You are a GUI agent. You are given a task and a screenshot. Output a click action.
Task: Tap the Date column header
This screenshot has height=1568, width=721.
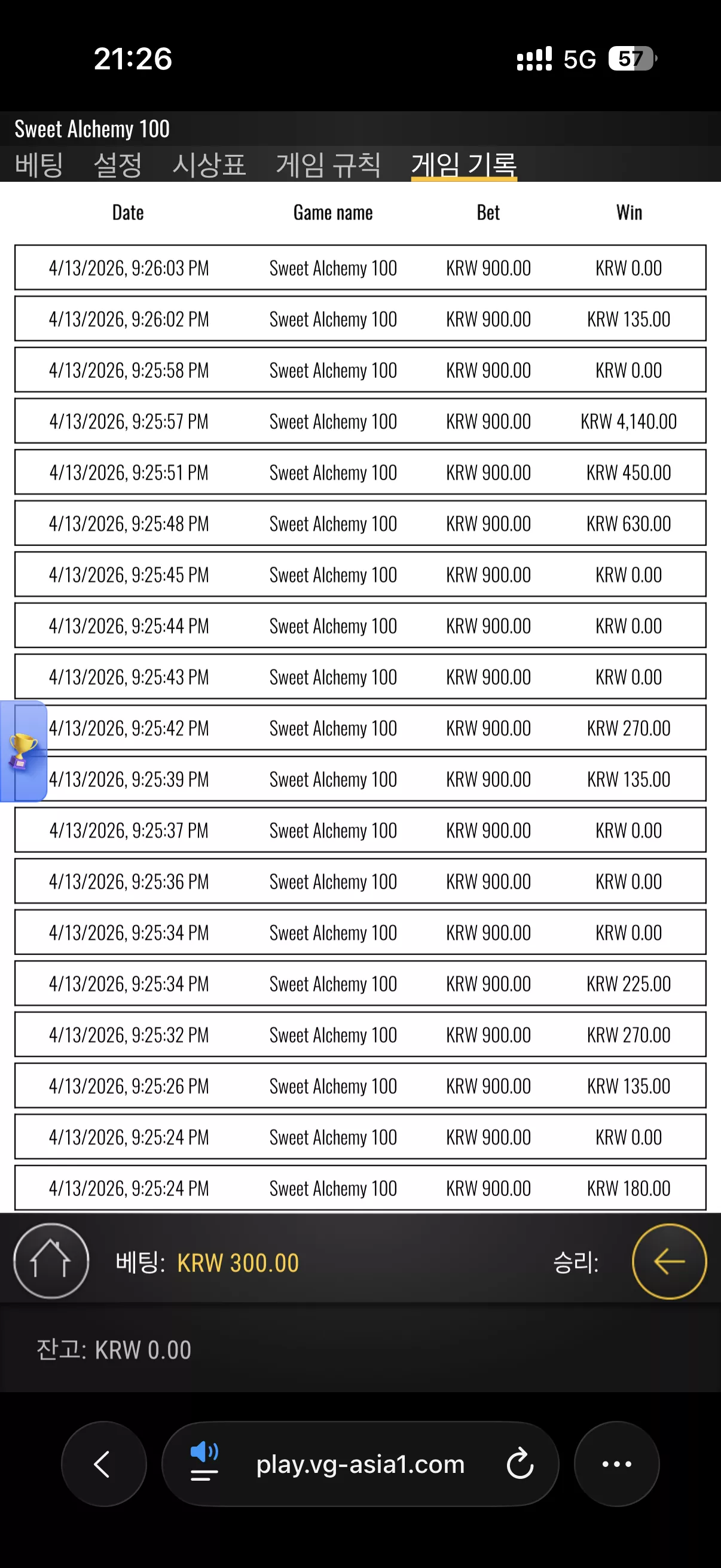click(x=129, y=212)
